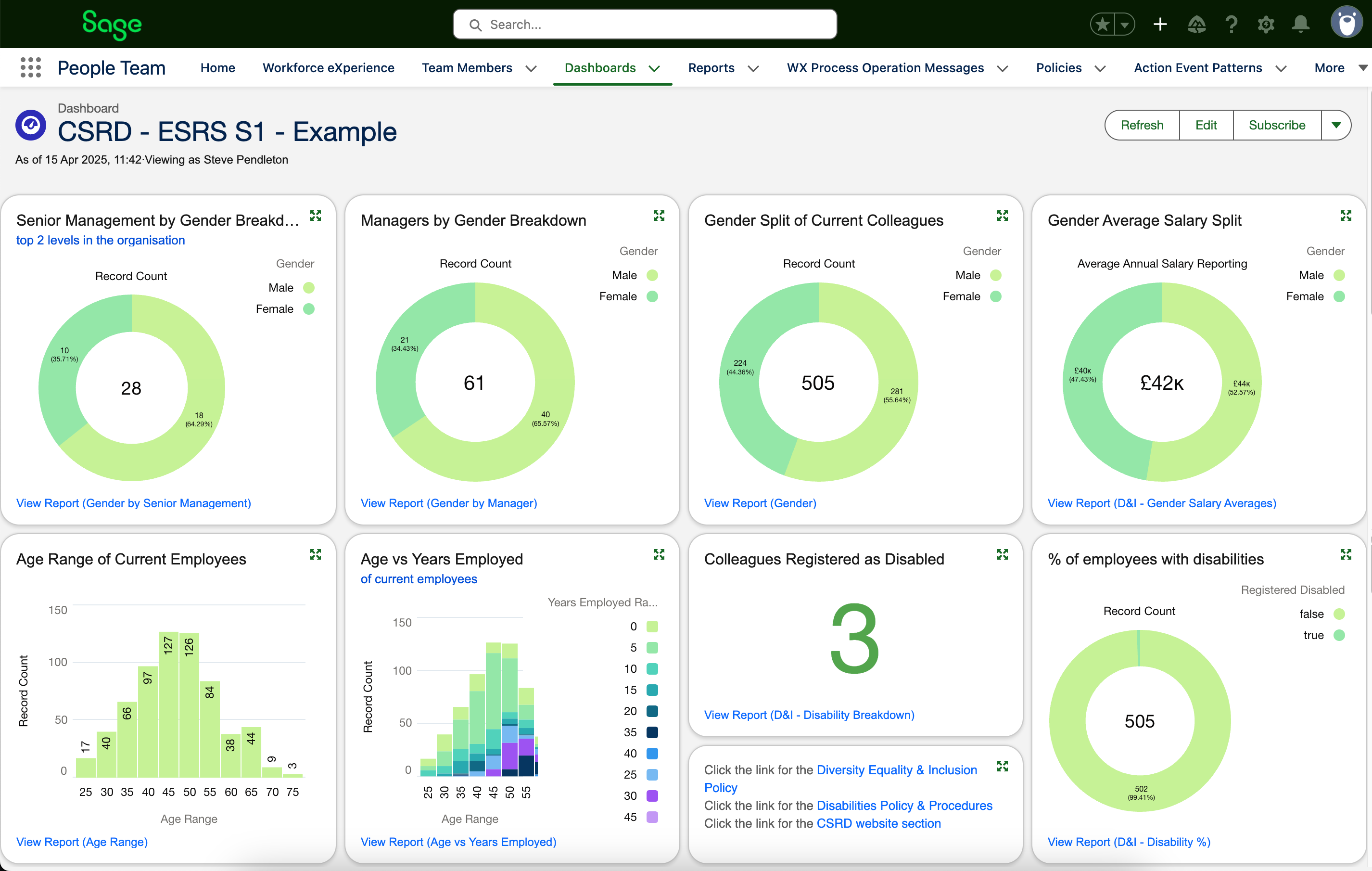Open the More navigation menu
1372x871 pixels.
click(1340, 68)
